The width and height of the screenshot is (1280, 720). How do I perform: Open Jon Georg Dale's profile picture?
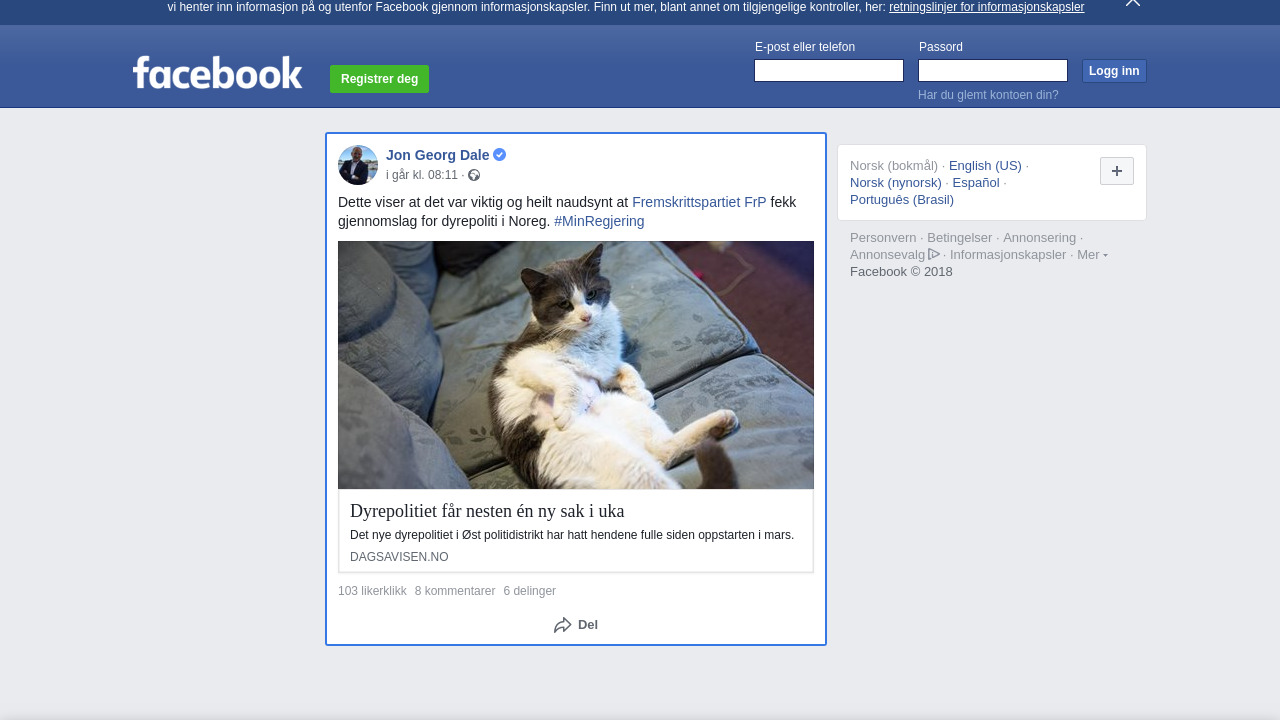coord(358,165)
